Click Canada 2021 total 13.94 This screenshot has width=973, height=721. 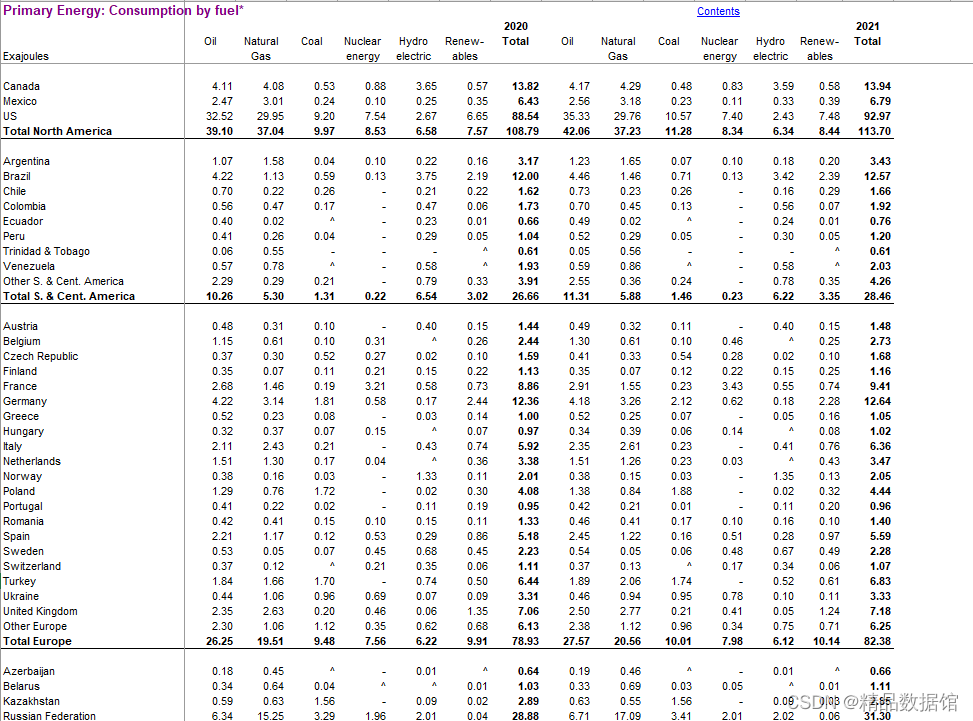pyautogui.click(x=877, y=86)
